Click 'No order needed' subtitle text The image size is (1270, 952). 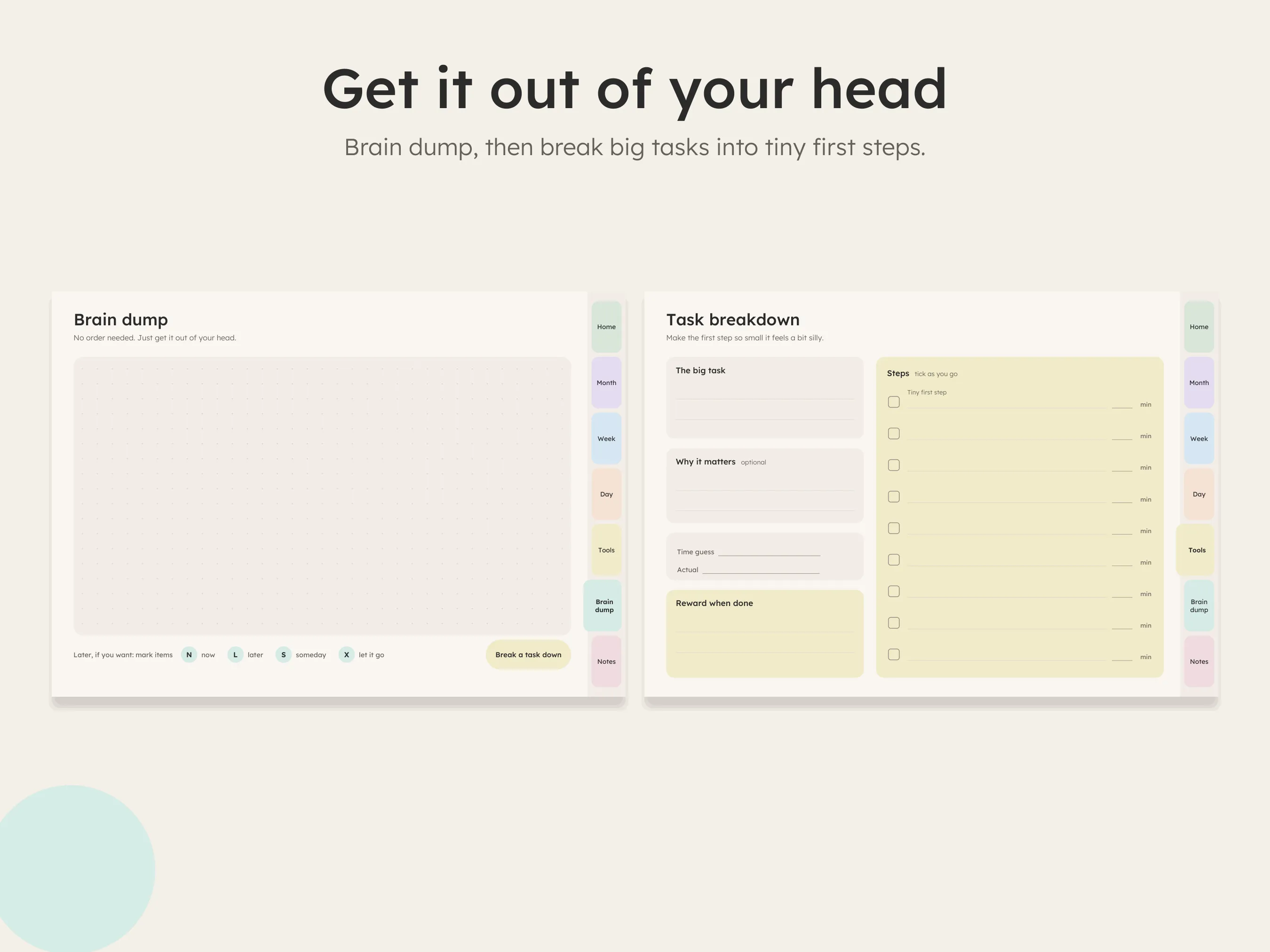154,338
